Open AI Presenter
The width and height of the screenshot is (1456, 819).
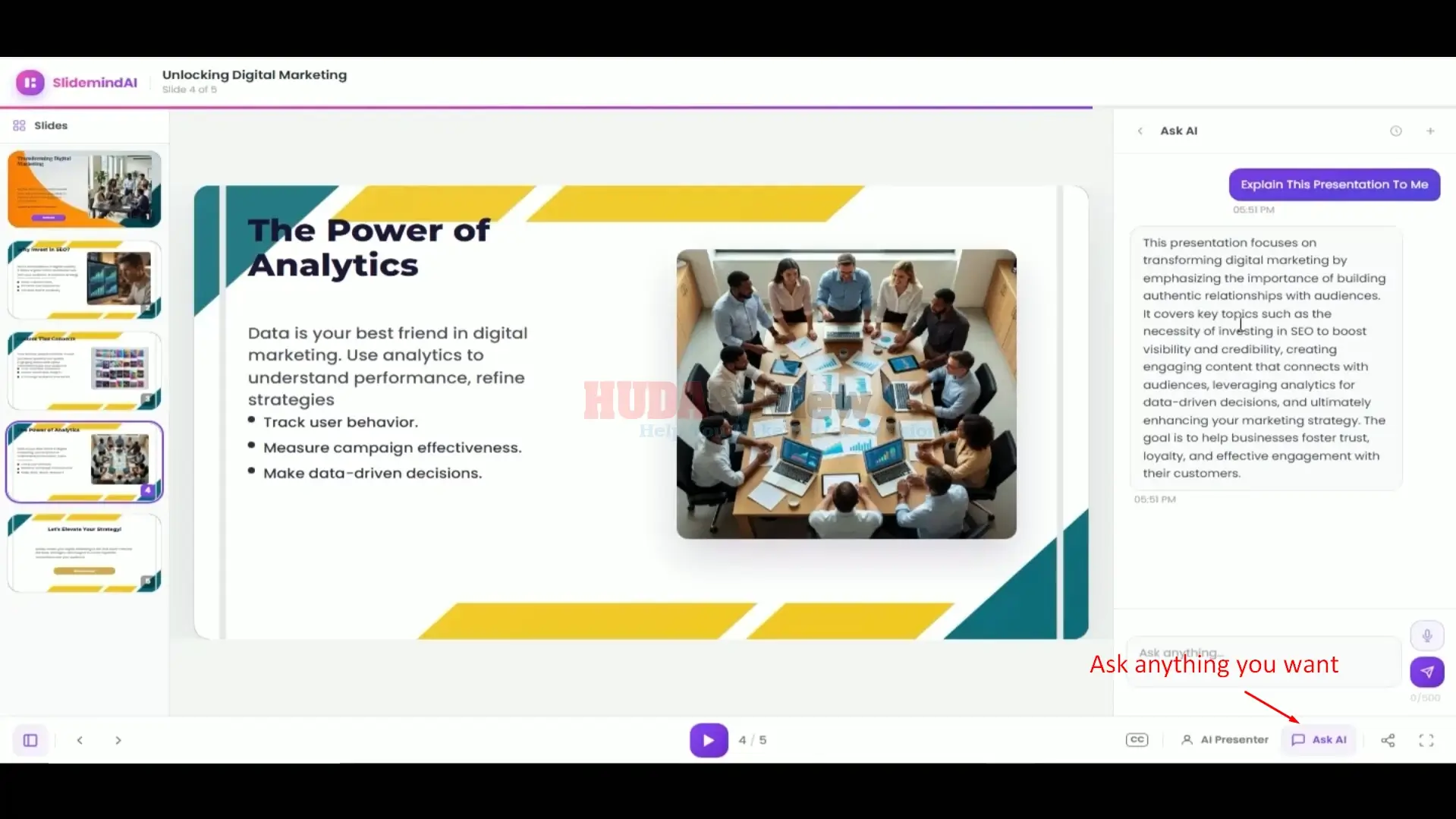pos(1225,740)
